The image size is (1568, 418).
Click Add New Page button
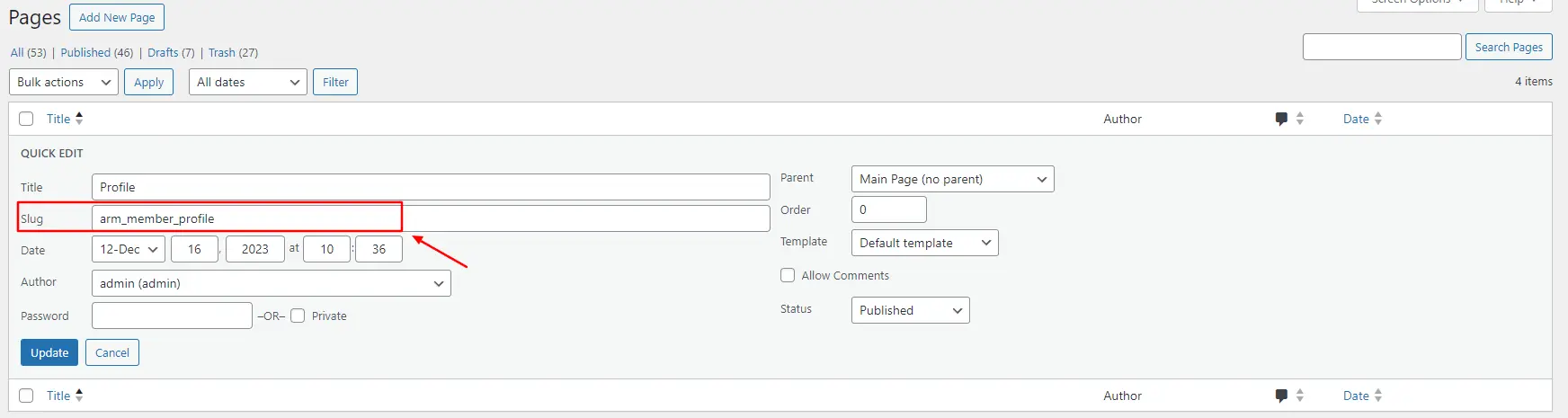pyautogui.click(x=117, y=17)
